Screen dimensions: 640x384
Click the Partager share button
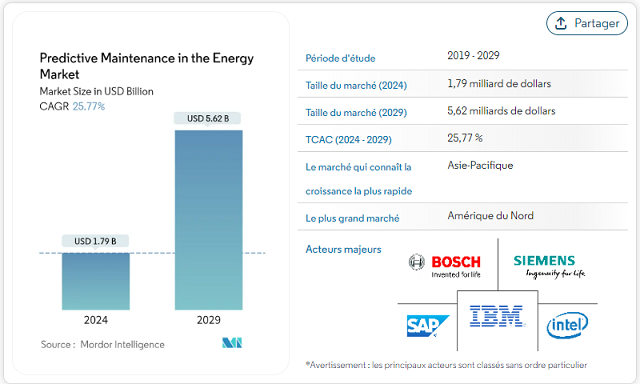tap(587, 23)
